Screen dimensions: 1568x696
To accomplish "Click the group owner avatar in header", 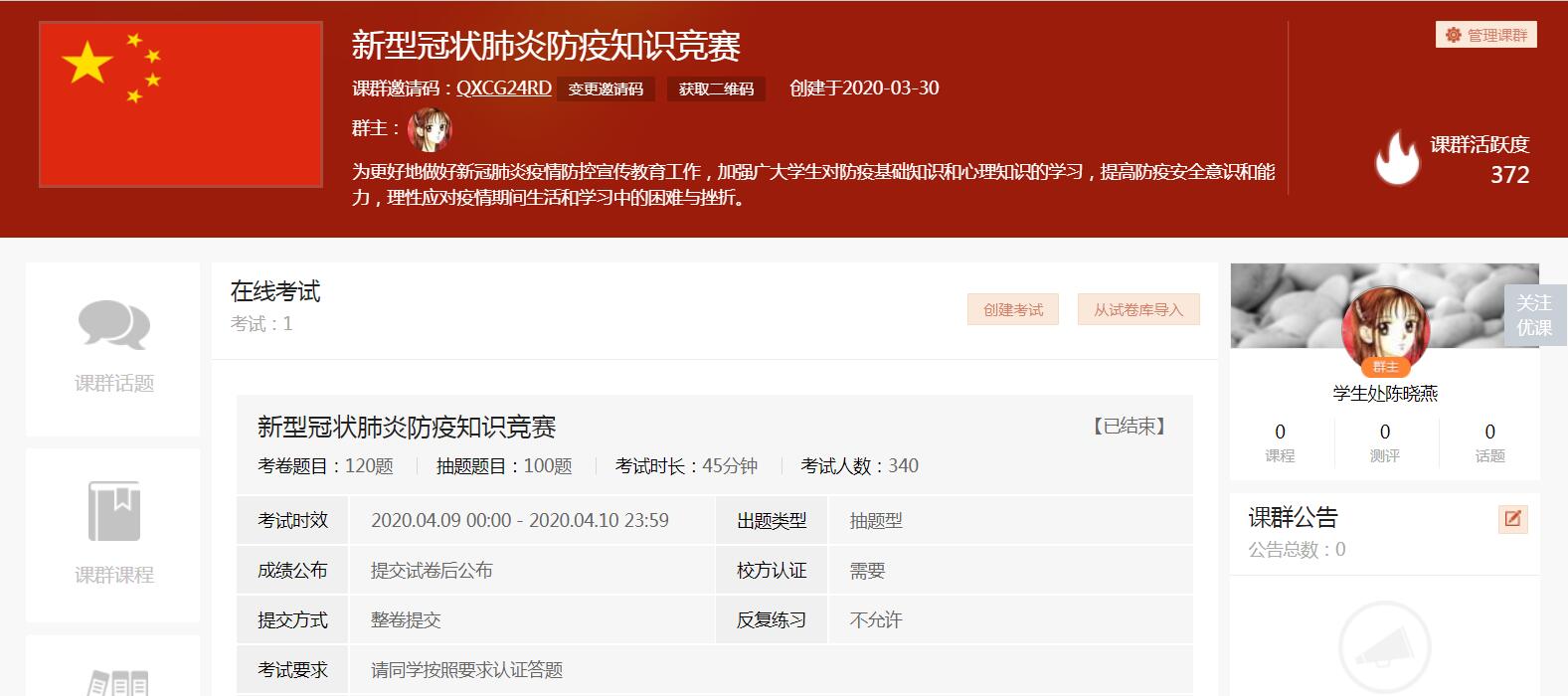I will click(x=430, y=129).
